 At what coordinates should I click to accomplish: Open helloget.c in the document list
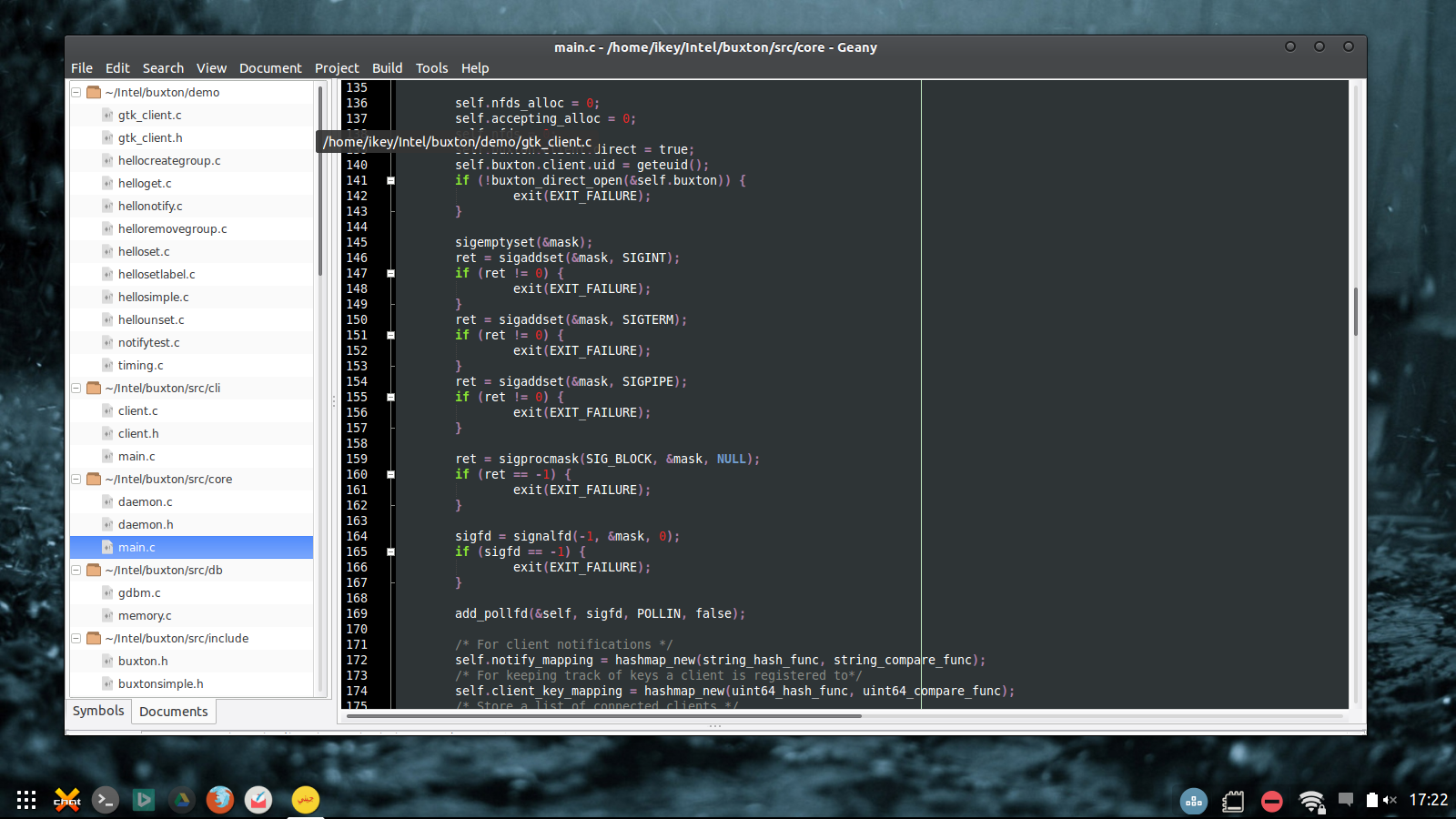[145, 184]
